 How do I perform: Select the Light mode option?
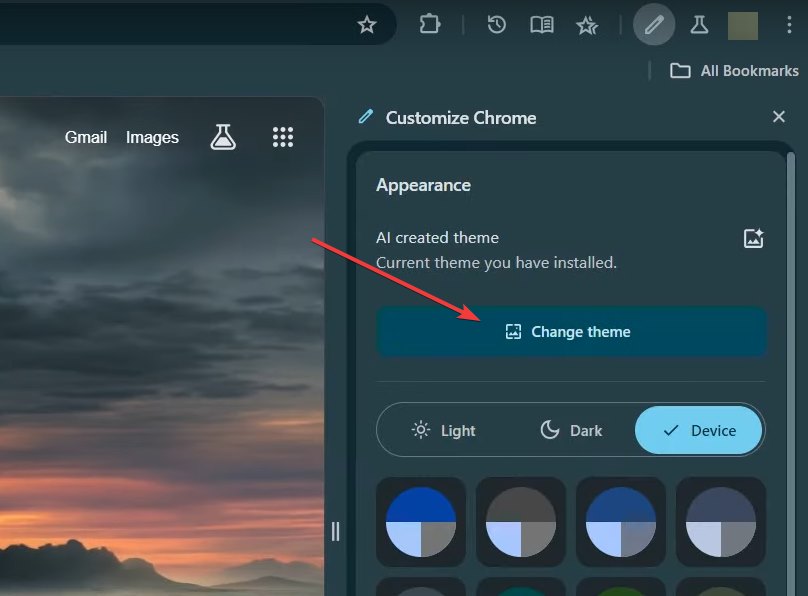point(443,430)
